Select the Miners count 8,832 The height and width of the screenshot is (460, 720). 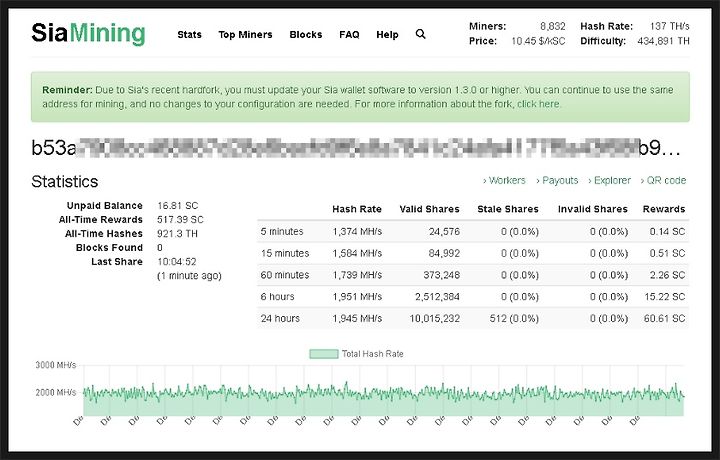coord(553,26)
